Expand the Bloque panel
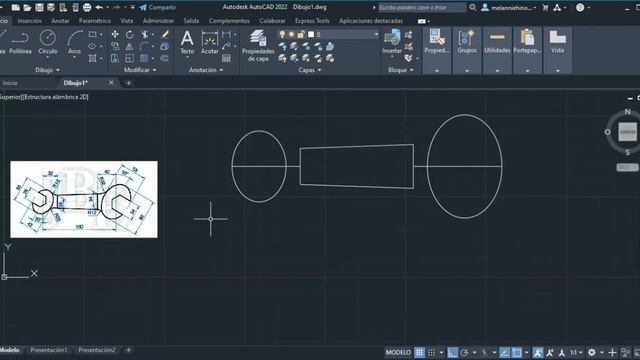640x360 pixels. [401, 70]
